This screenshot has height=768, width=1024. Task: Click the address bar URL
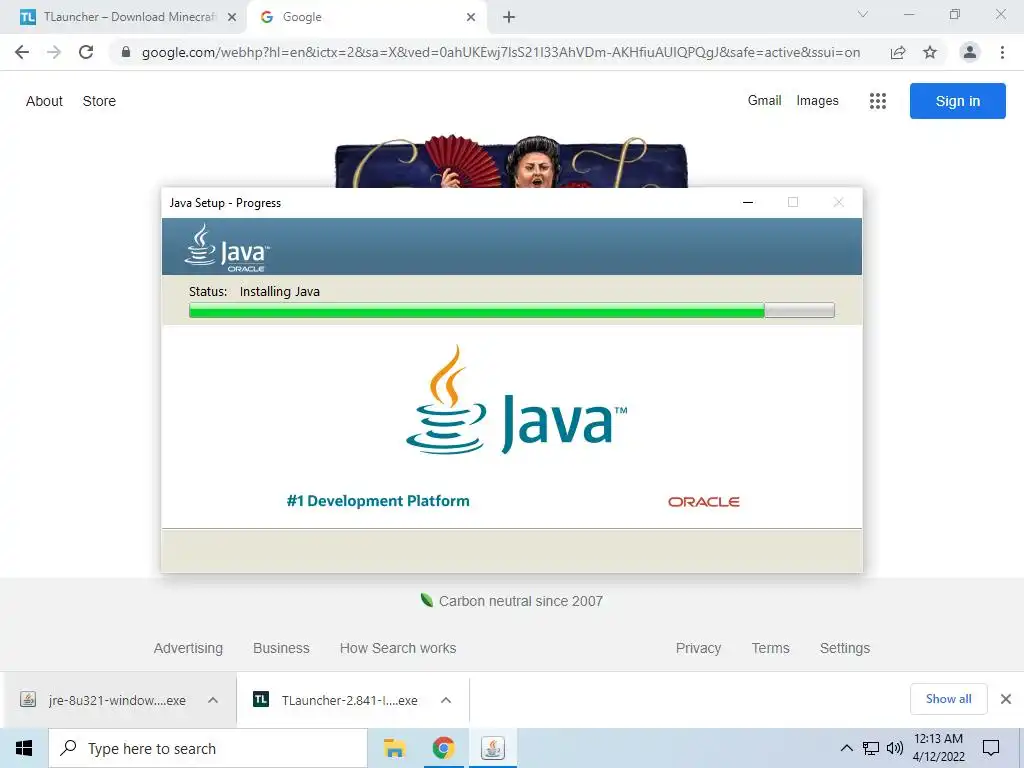point(501,52)
